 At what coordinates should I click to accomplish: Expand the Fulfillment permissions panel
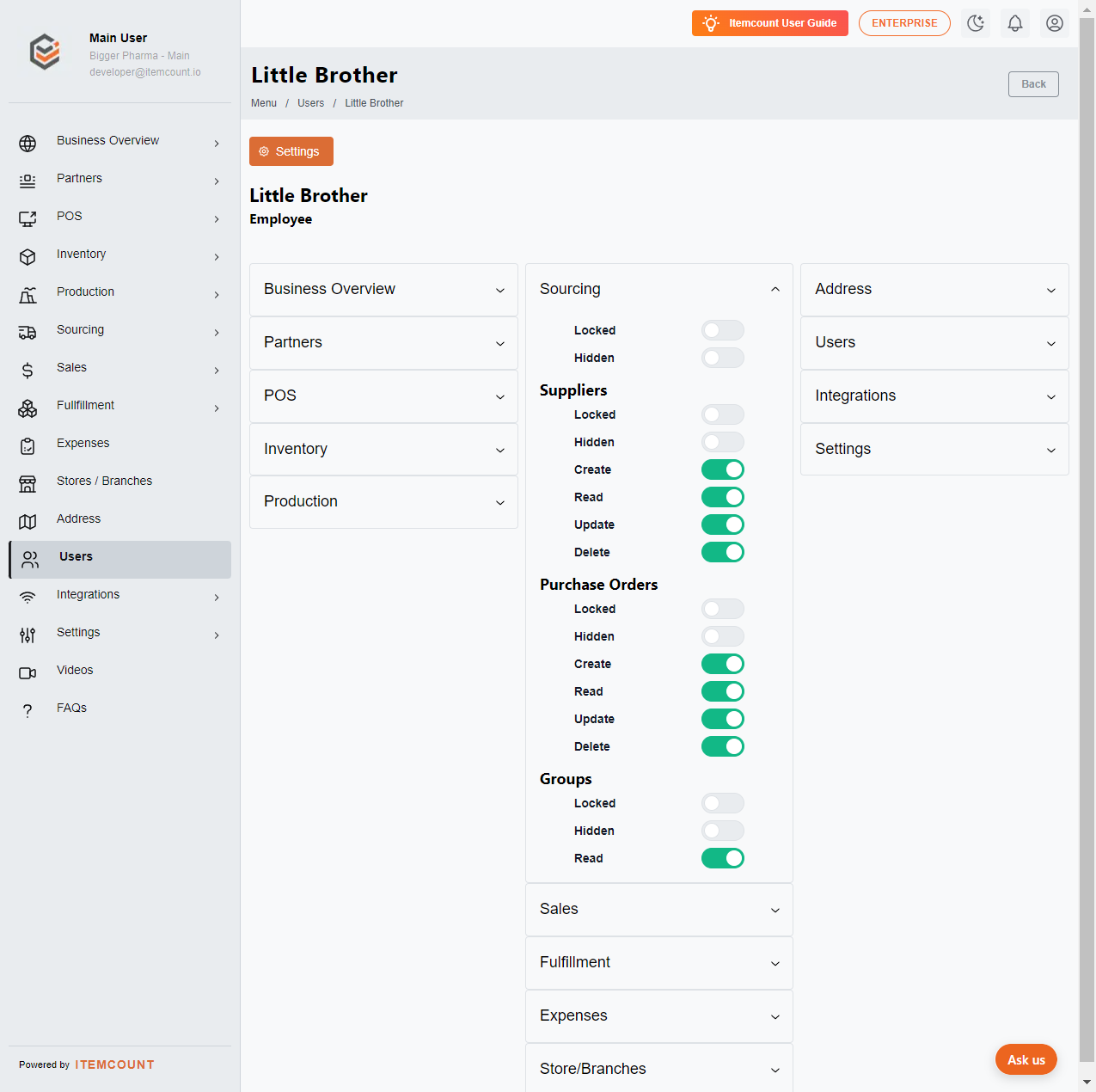click(658, 963)
